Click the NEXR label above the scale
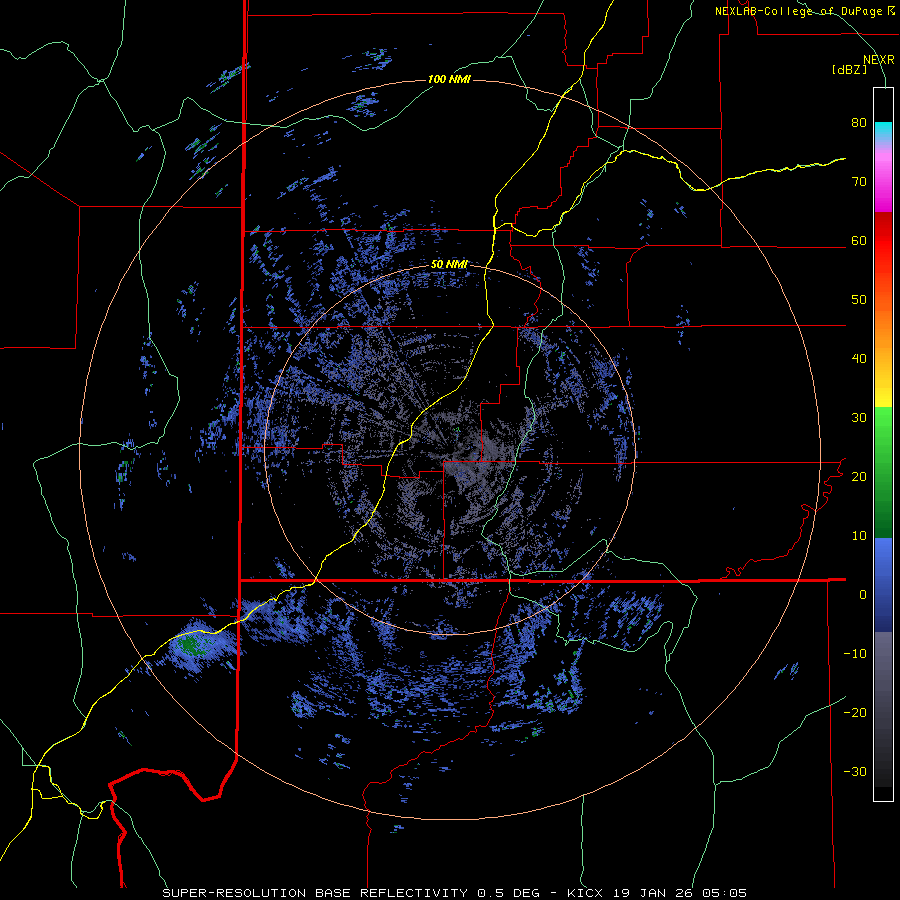 878,60
